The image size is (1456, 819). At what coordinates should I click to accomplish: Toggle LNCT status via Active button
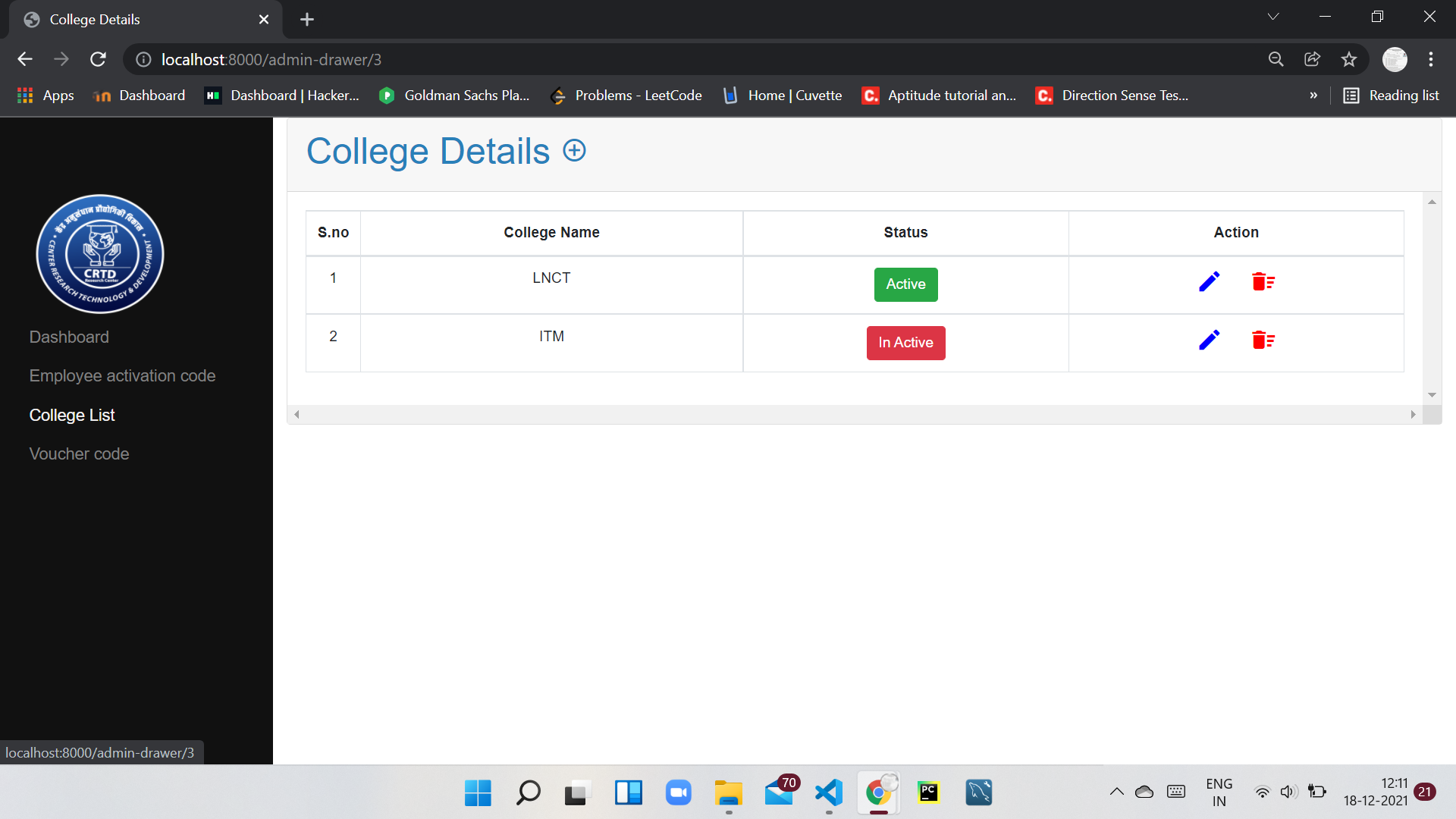905,284
